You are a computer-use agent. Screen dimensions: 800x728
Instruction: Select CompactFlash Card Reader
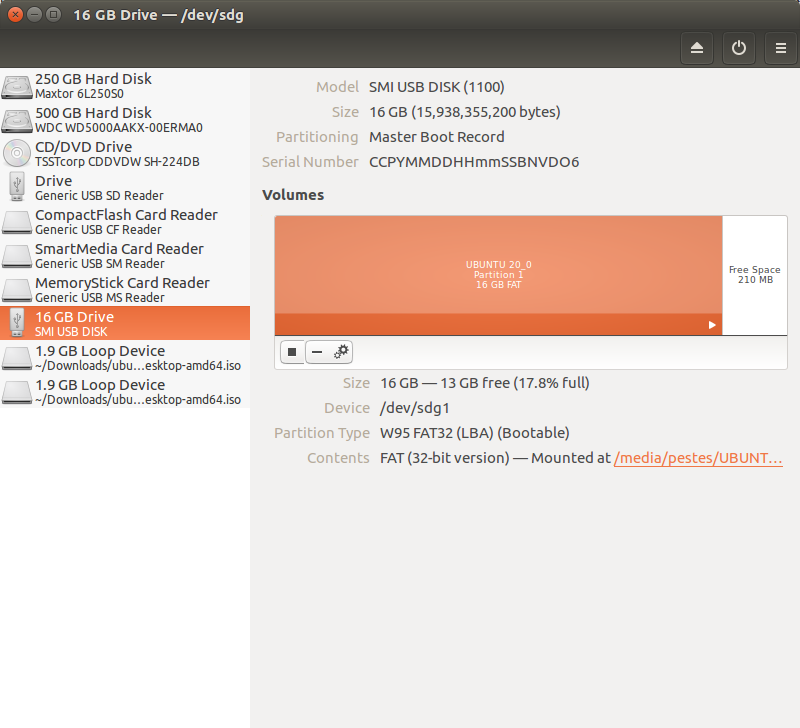(125, 222)
